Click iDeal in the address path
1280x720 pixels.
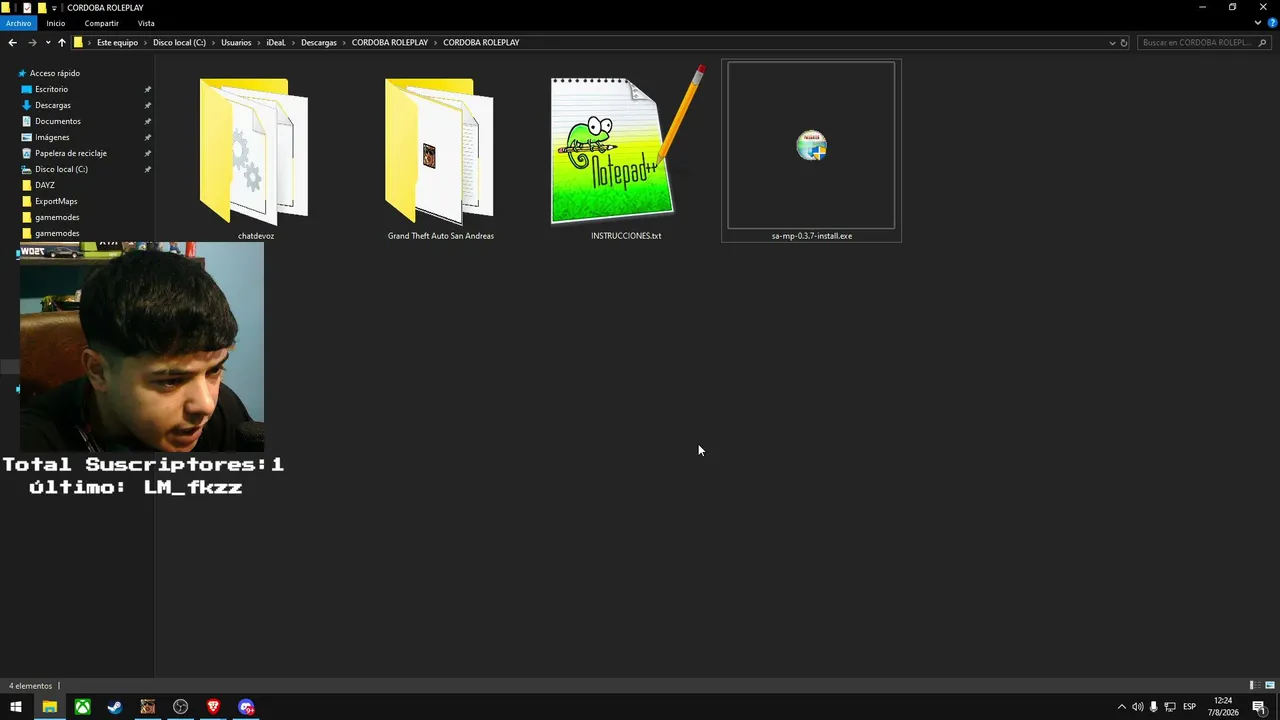pyautogui.click(x=275, y=43)
